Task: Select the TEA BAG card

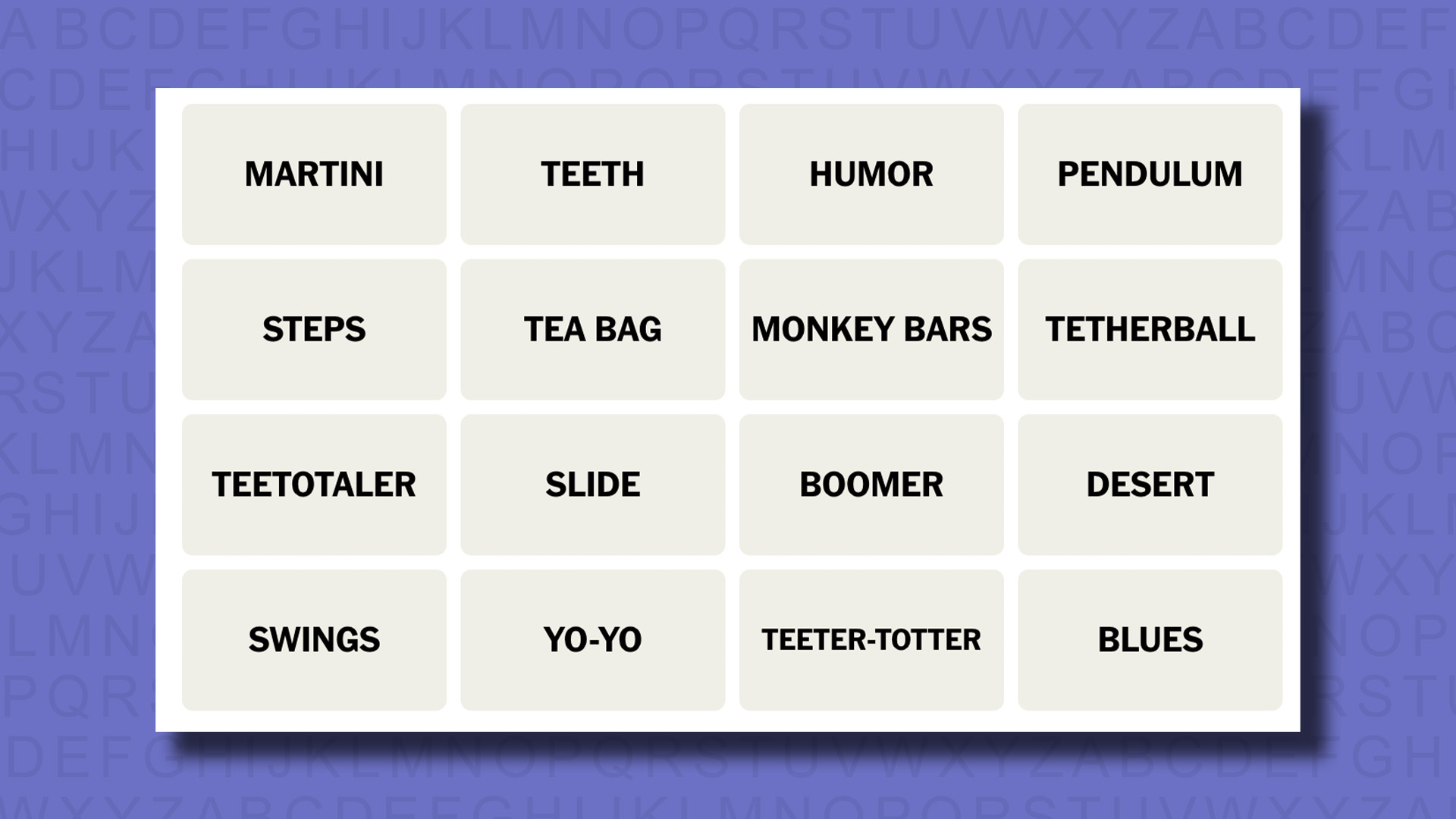Action: pos(592,329)
